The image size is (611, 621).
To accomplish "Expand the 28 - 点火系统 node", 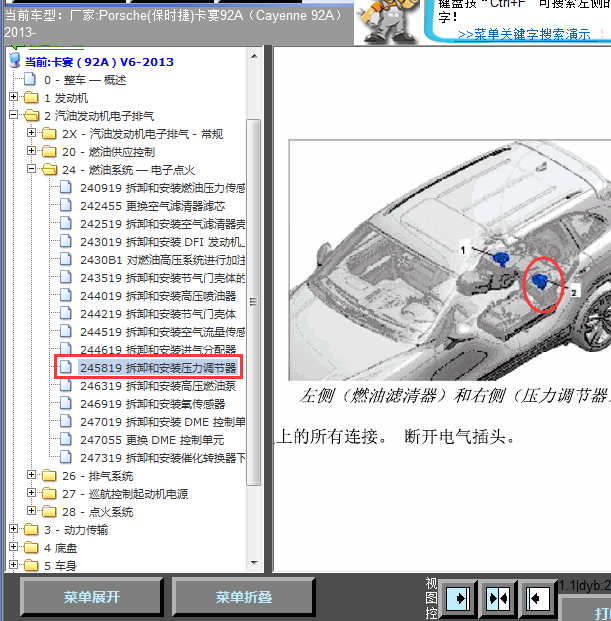I will tap(31, 511).
